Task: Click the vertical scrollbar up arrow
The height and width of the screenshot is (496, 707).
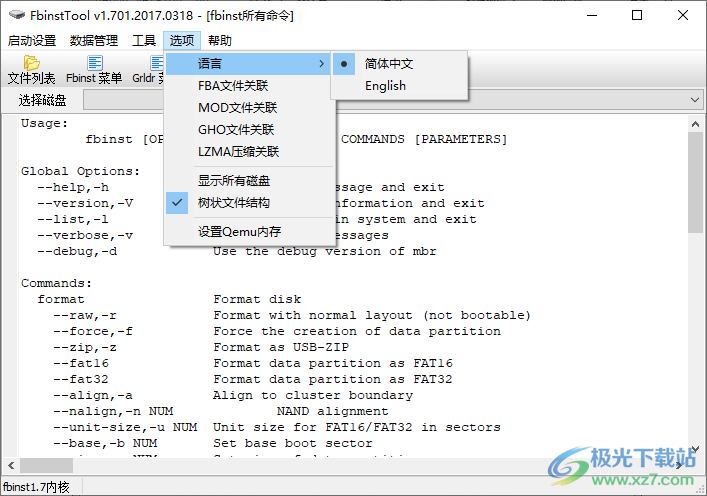Action: pos(695,124)
